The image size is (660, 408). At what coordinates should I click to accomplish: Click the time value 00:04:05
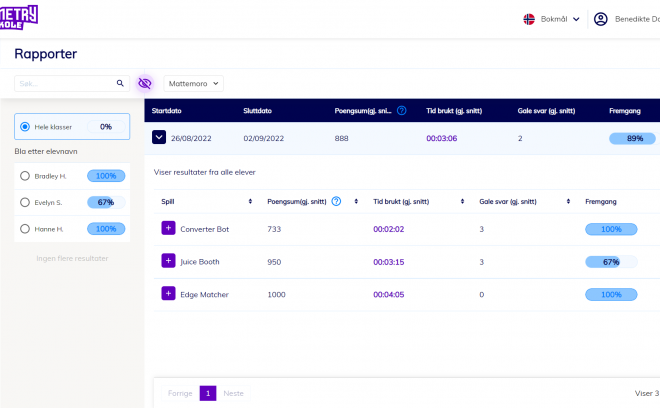click(x=389, y=294)
